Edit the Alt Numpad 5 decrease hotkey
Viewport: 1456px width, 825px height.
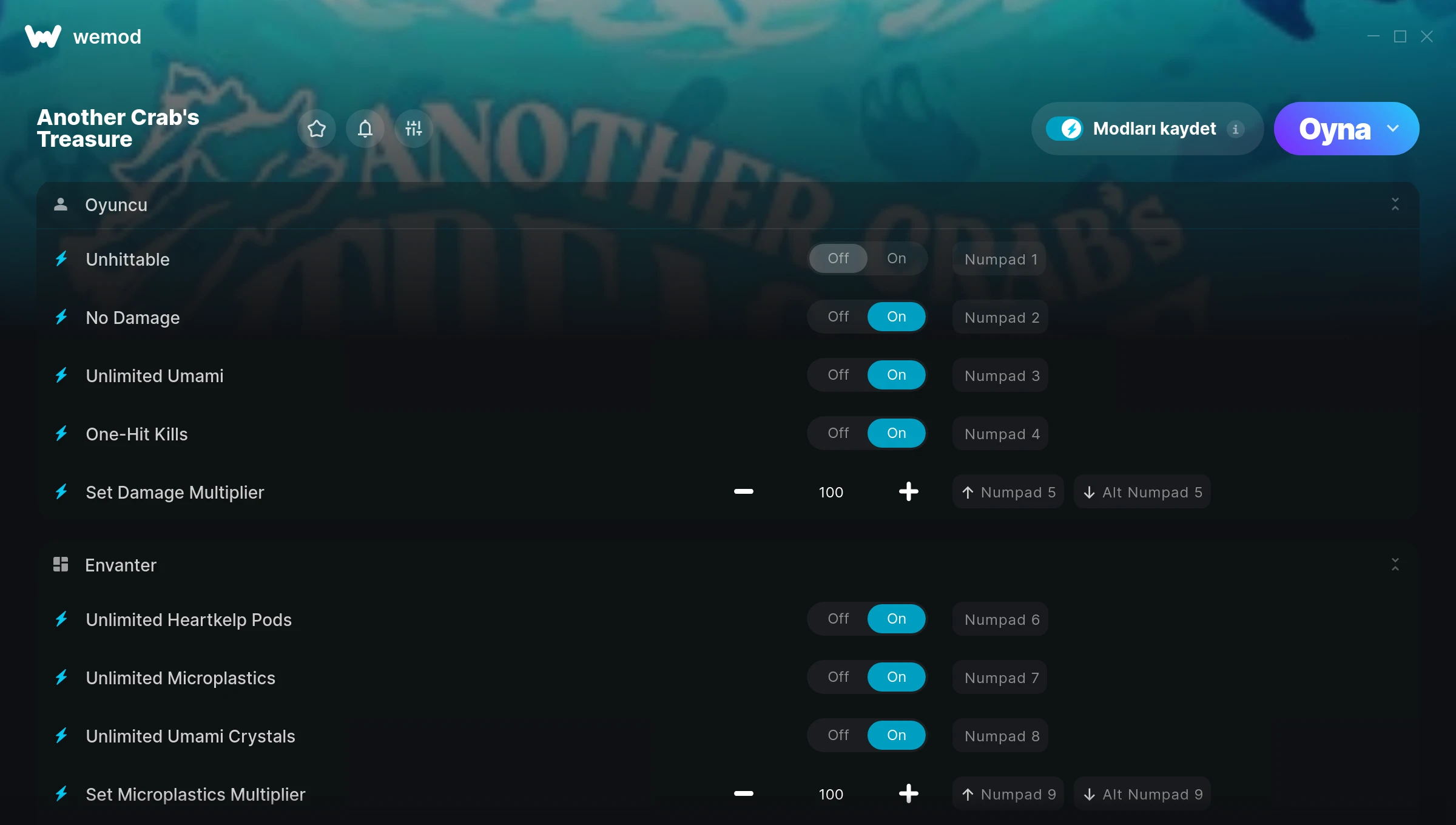point(1142,492)
